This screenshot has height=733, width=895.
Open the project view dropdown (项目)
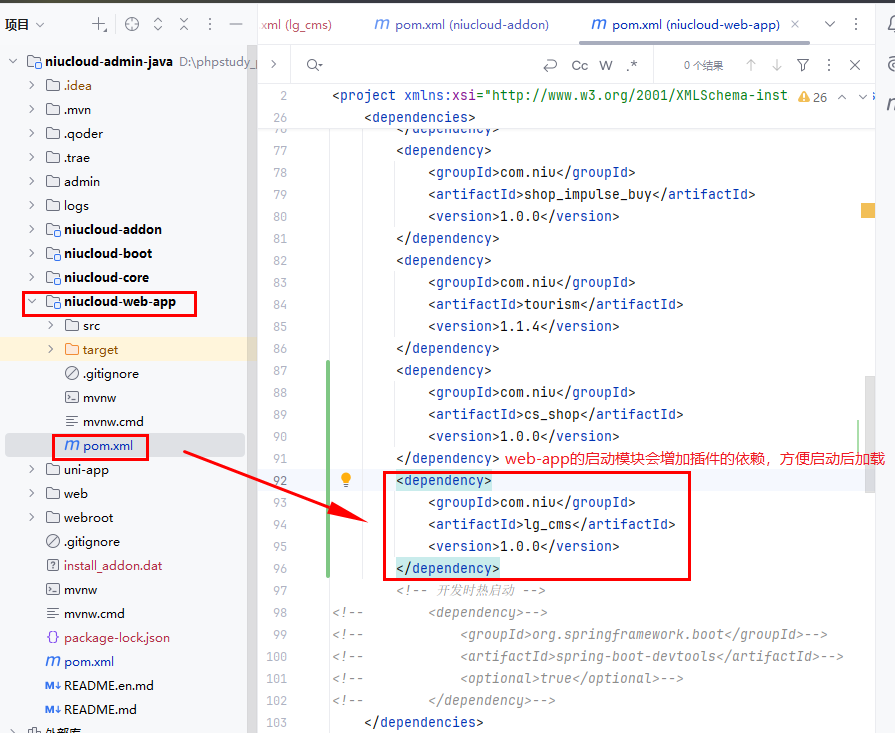(x=25, y=24)
